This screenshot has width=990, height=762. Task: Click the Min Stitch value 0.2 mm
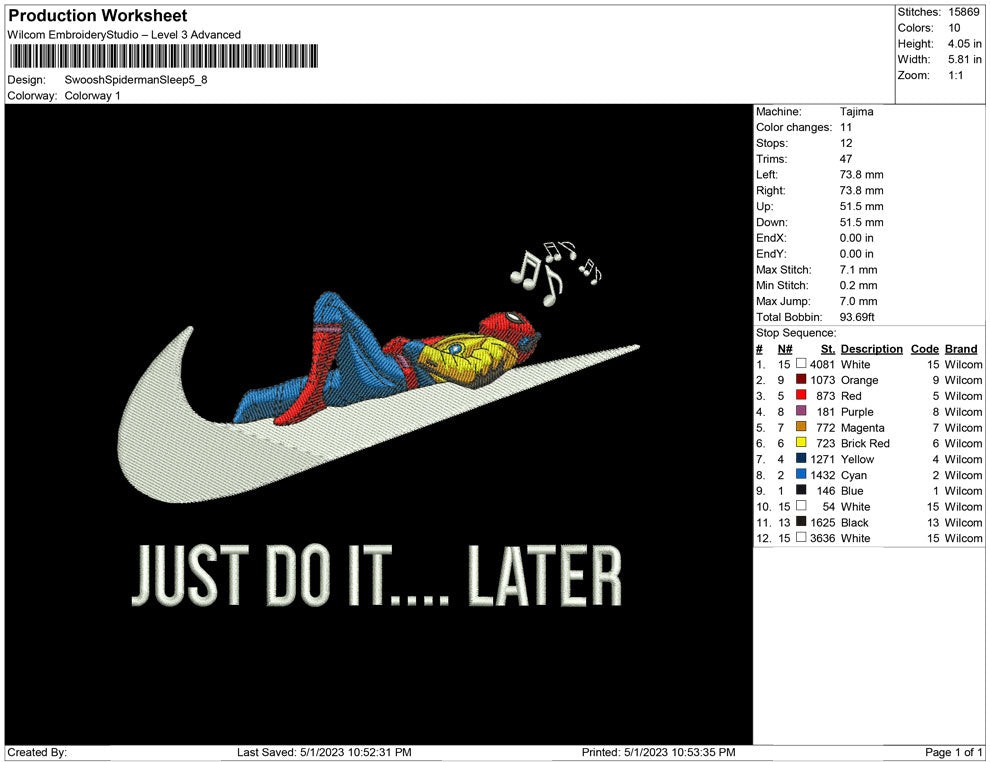859,285
